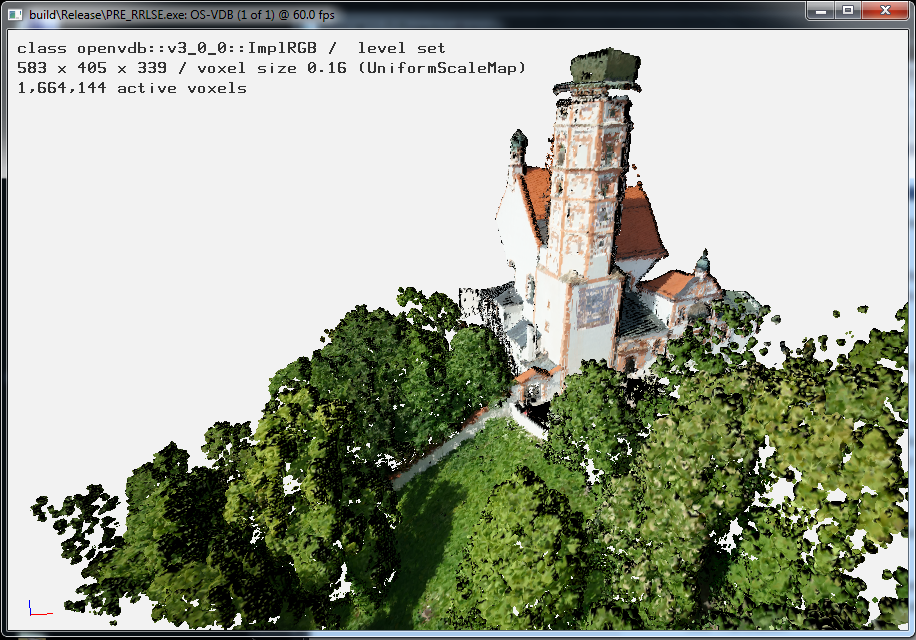Click the 'class openvdb::v3_0_0::ImplRGB / level set' line
This screenshot has height=640, width=916.
231,48
